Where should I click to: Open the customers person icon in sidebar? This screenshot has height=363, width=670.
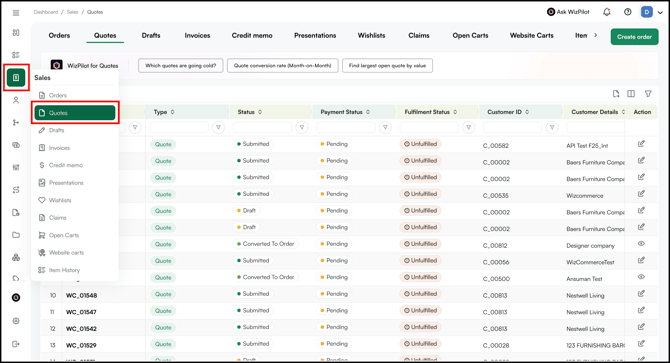pyautogui.click(x=16, y=100)
